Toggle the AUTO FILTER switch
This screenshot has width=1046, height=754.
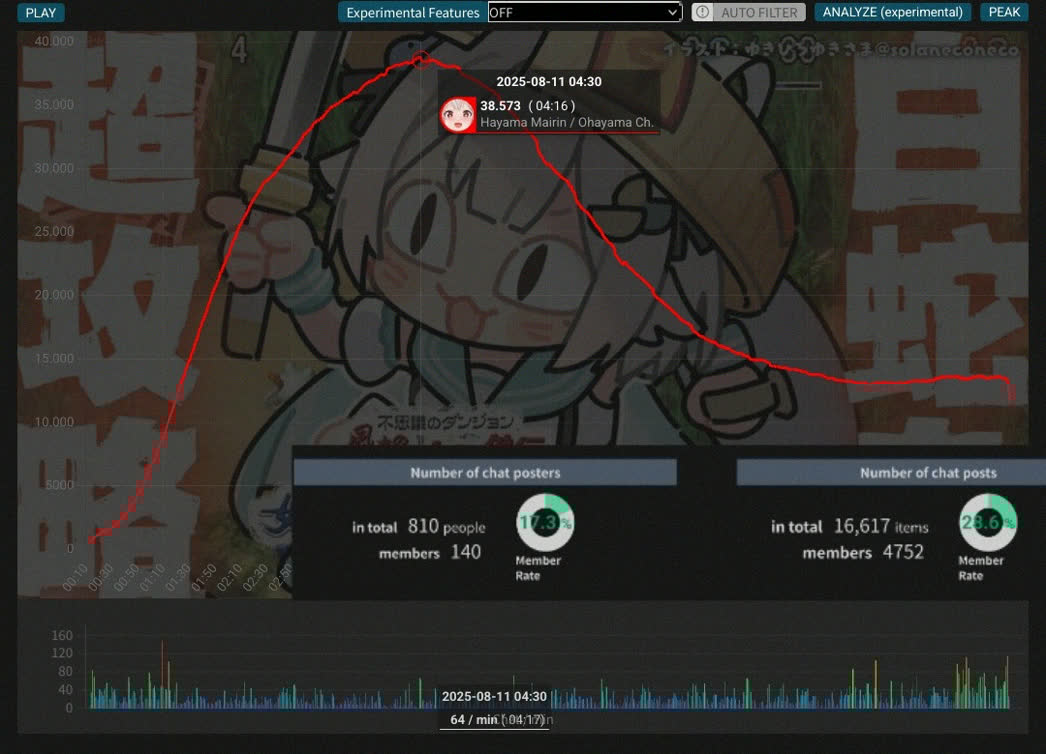click(x=748, y=13)
